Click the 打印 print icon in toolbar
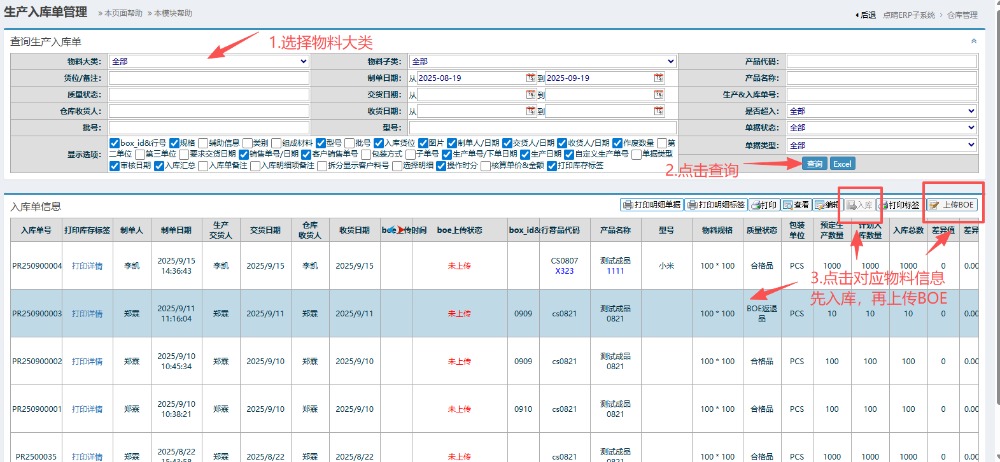This screenshot has height=462, width=1000. (763, 204)
